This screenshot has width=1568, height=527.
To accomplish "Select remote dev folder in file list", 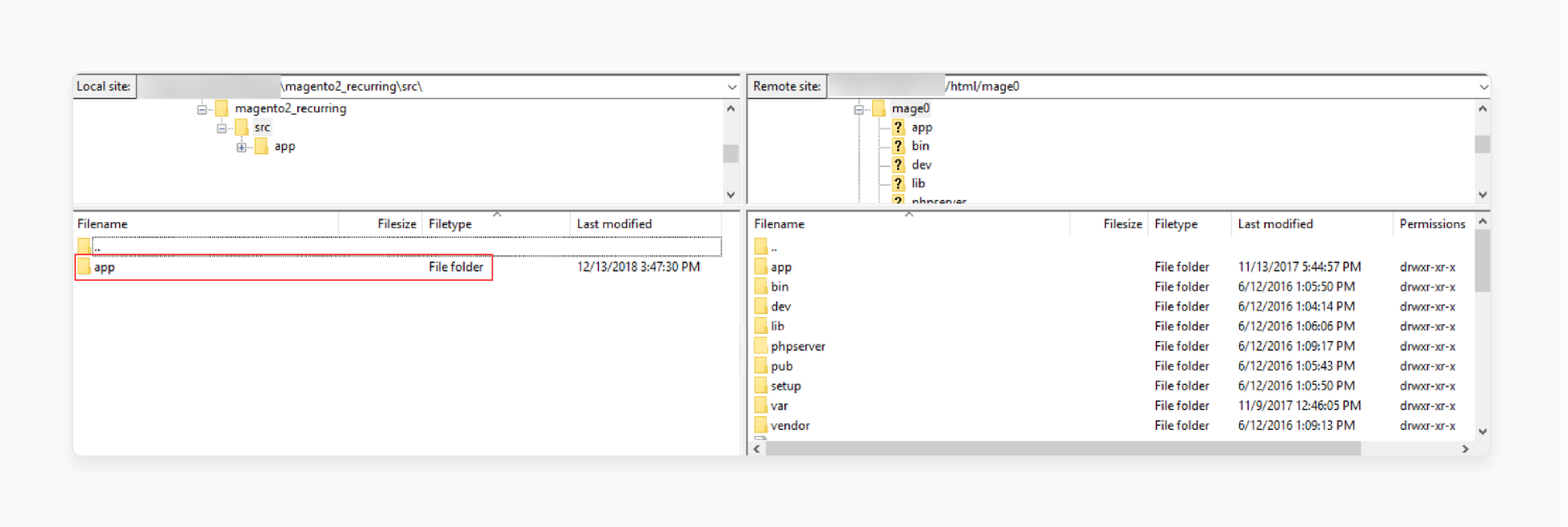I will coord(1113,307).
